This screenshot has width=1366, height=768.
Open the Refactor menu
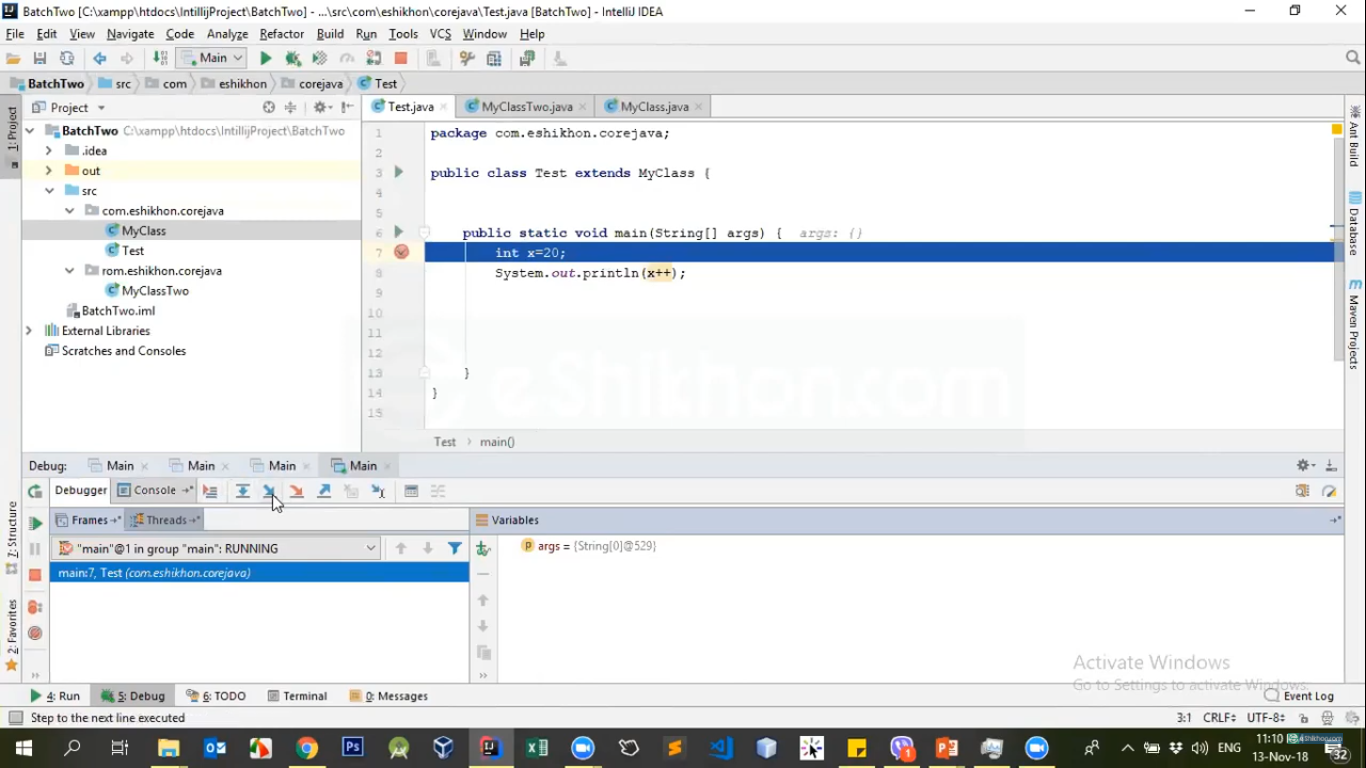[x=281, y=34]
